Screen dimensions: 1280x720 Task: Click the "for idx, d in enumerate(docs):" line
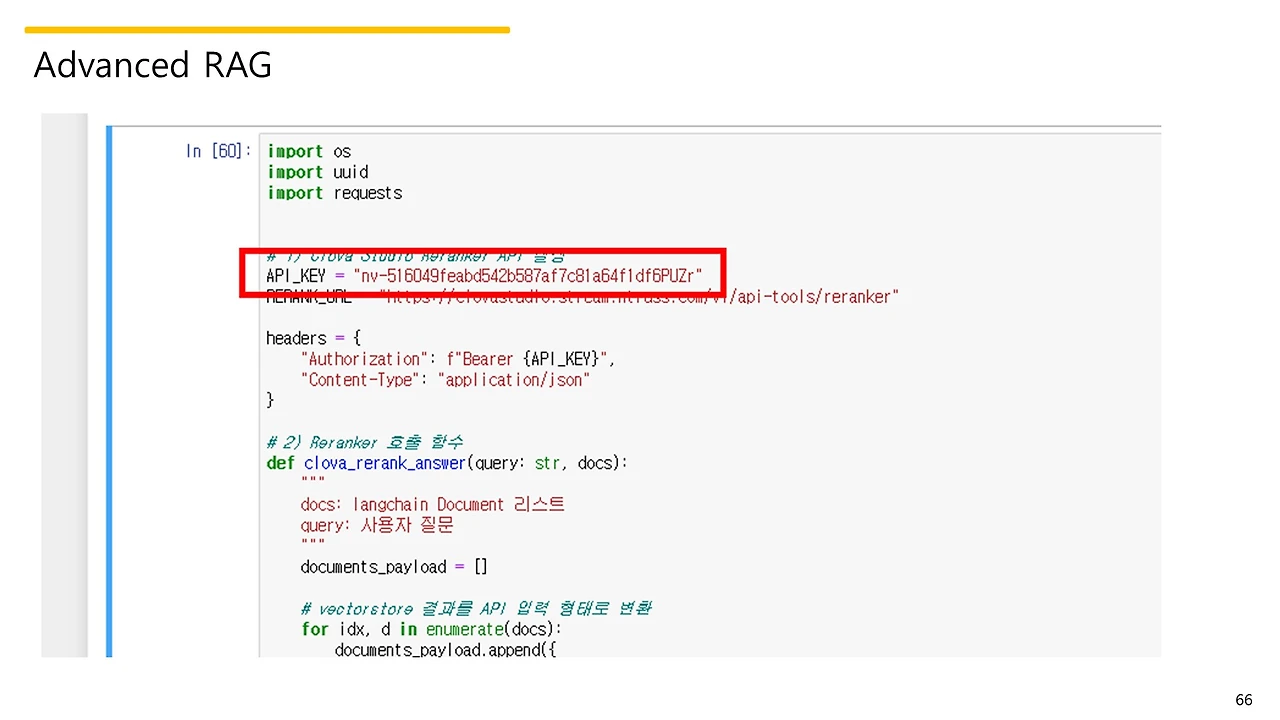click(x=432, y=629)
